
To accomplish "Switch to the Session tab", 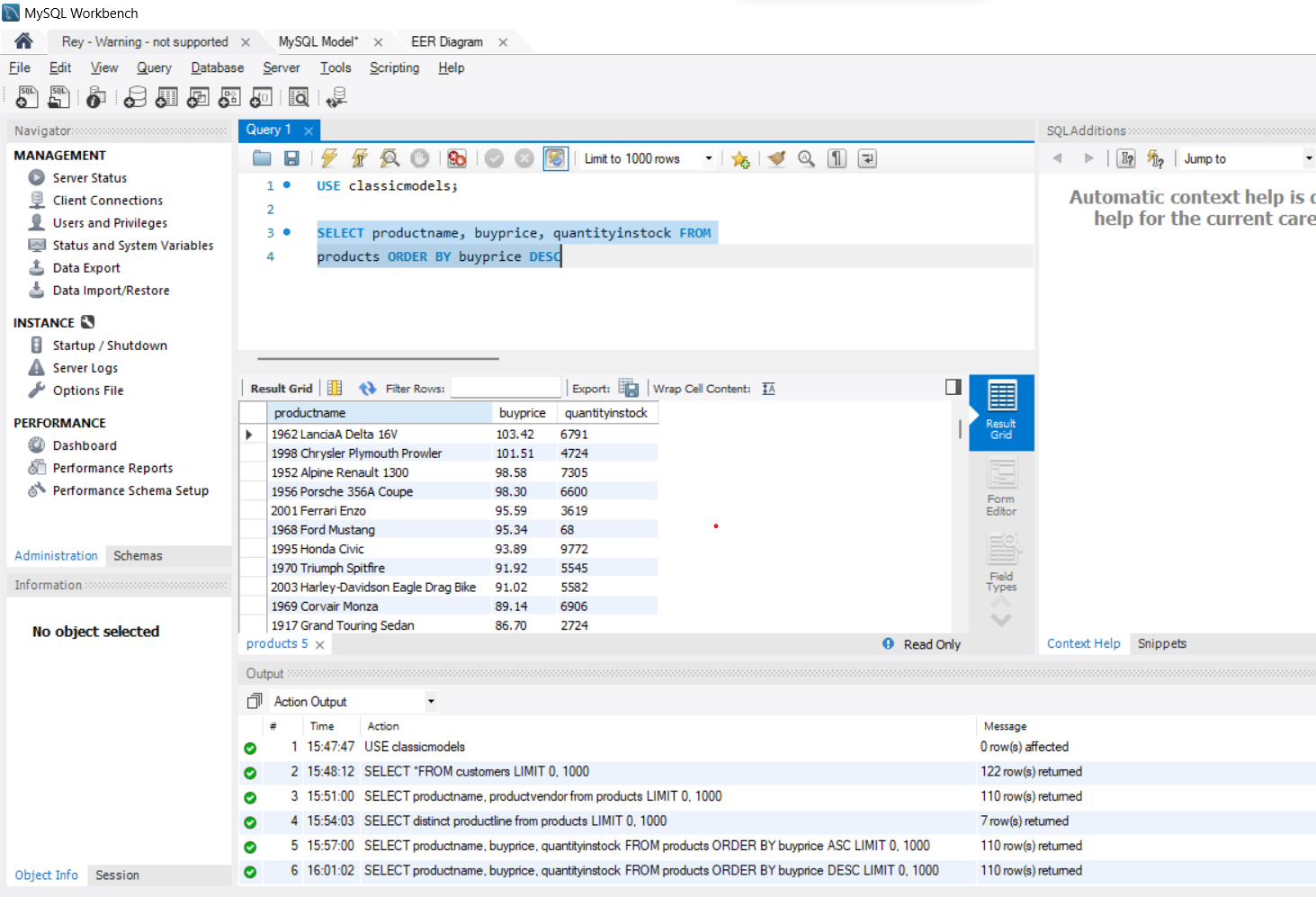I will (x=117, y=875).
